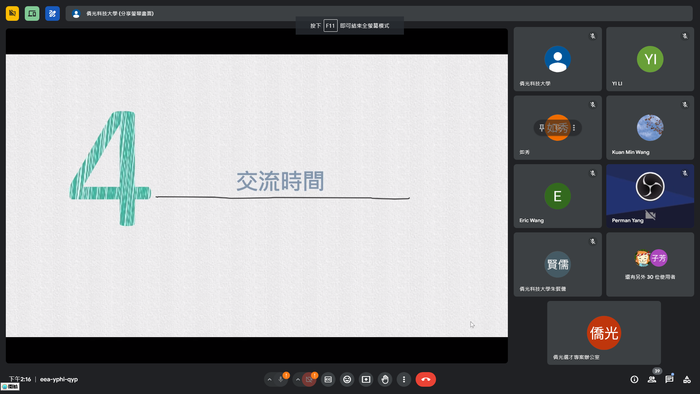This screenshot has height=394, width=700.
Task: Open the emoji reactions button
Action: (347, 379)
